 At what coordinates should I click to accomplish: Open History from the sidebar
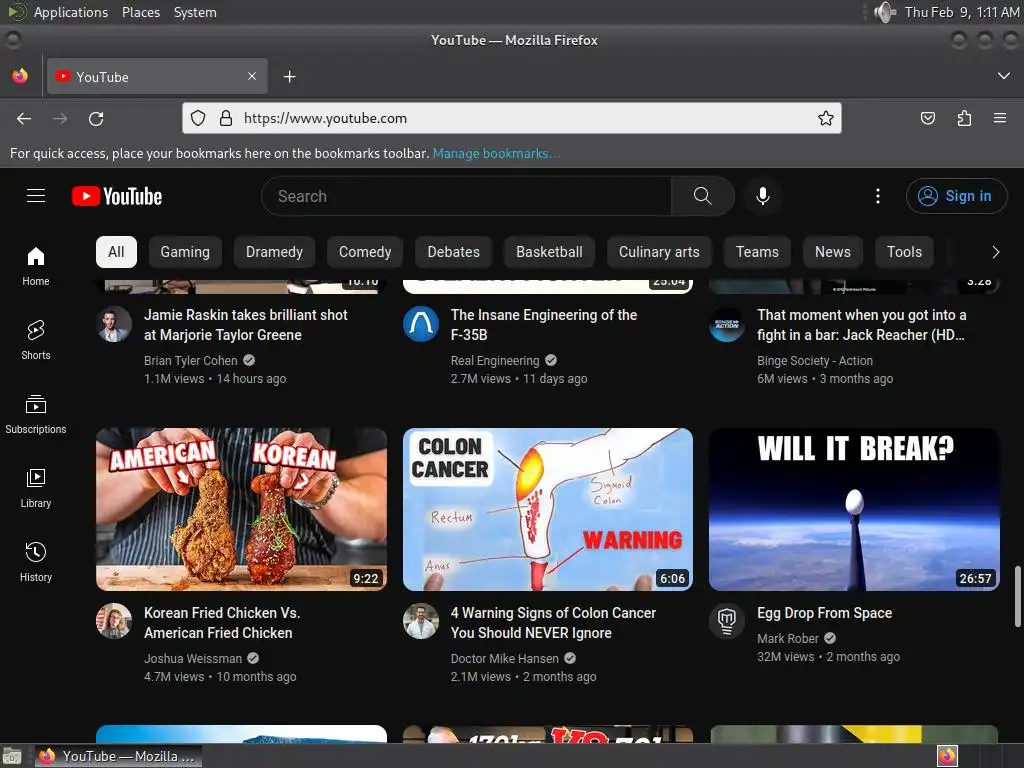click(36, 562)
